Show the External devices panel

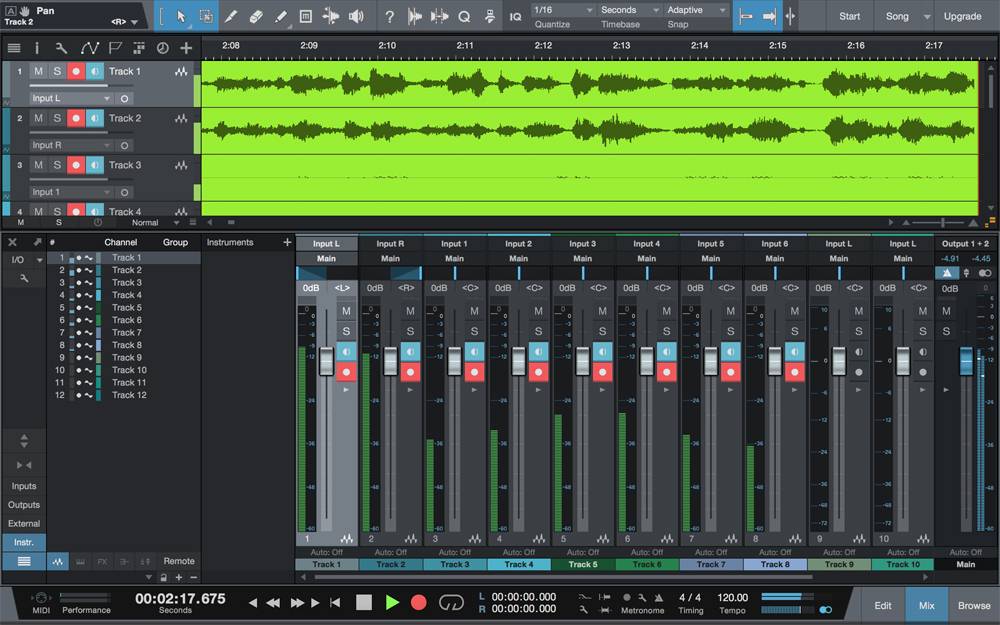click(x=24, y=524)
